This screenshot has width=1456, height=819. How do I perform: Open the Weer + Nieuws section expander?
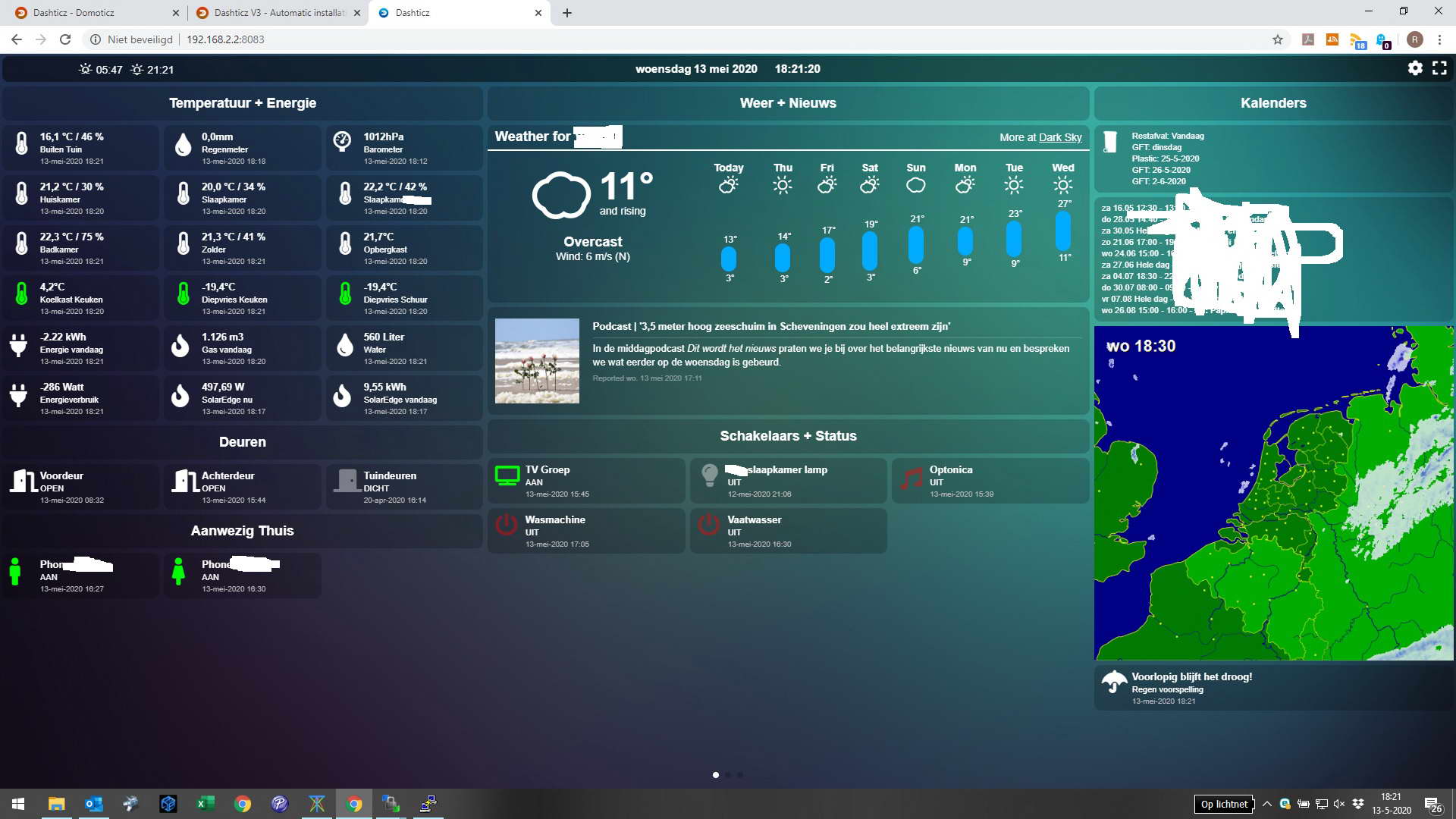787,102
